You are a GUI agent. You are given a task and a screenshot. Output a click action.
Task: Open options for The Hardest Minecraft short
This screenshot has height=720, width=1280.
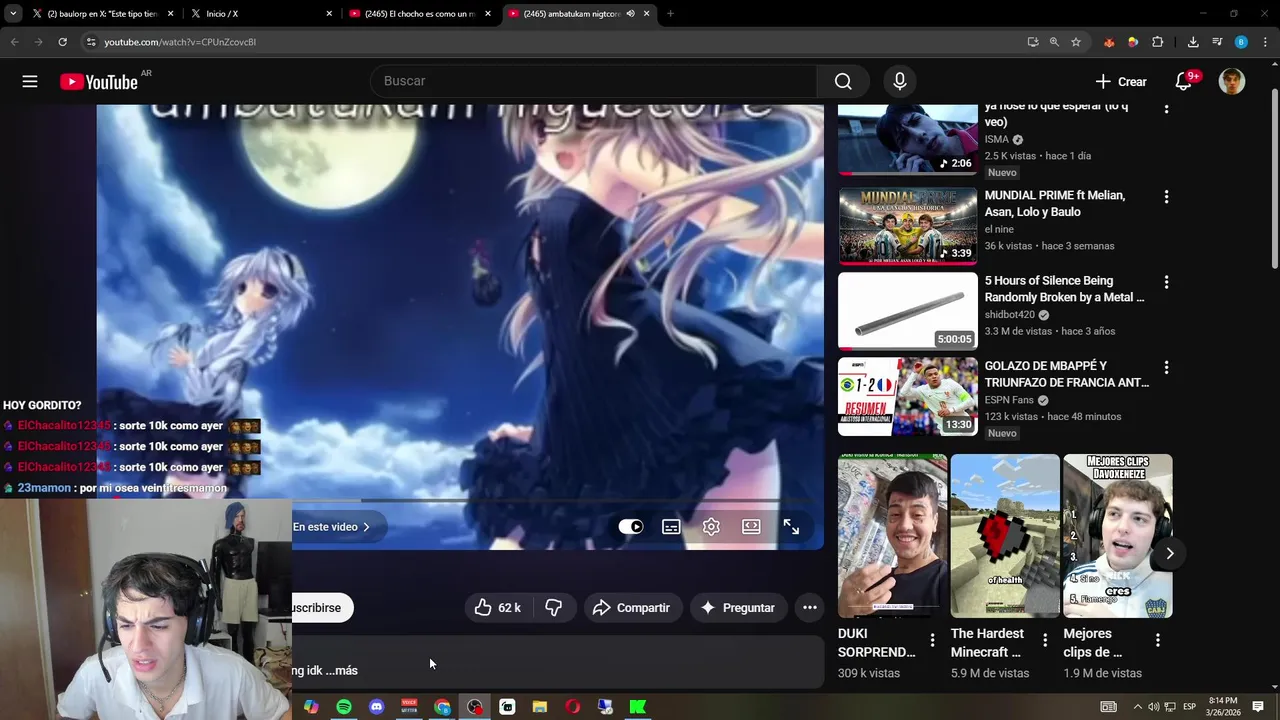(1045, 640)
